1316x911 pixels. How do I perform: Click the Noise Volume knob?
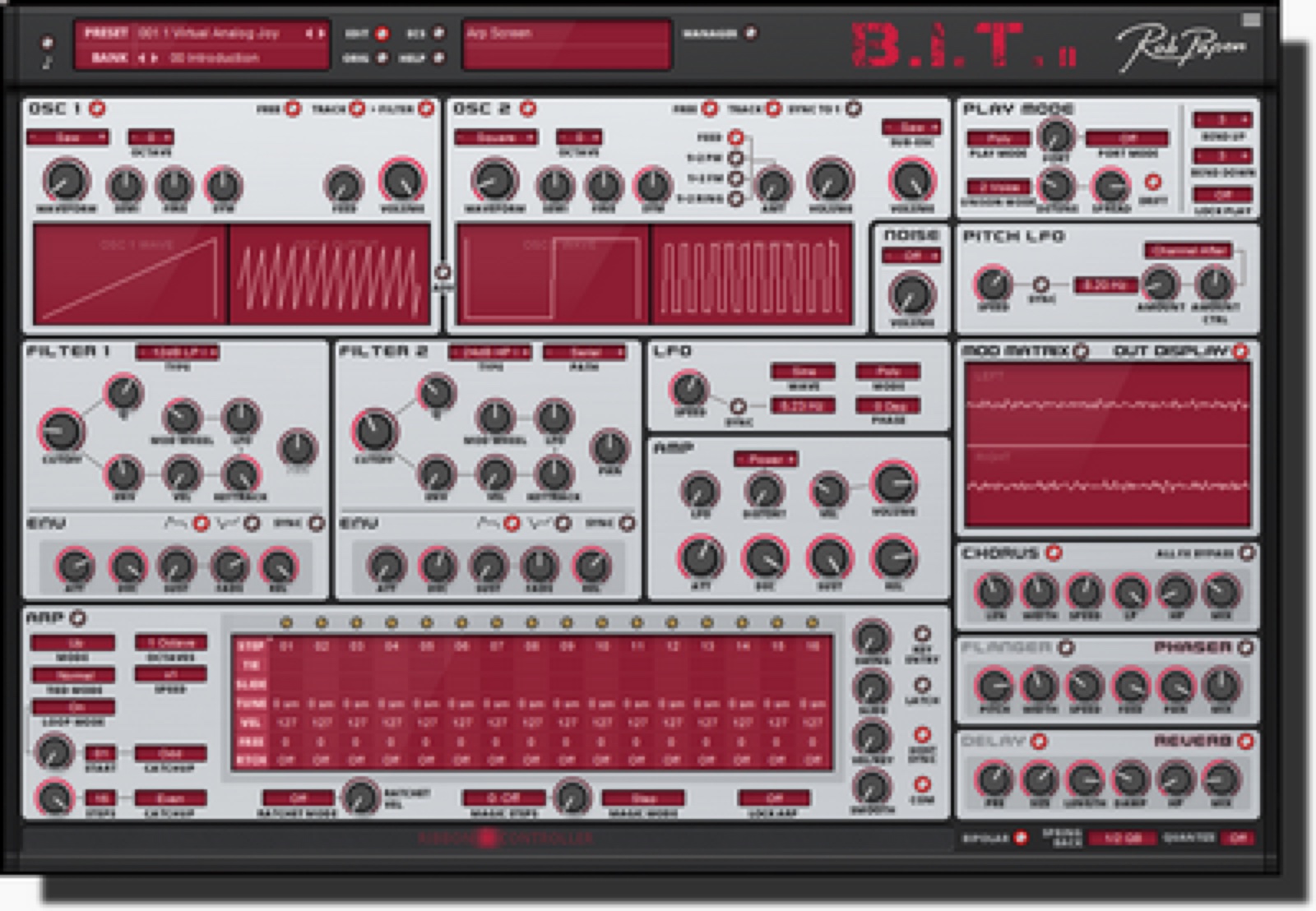click(911, 294)
